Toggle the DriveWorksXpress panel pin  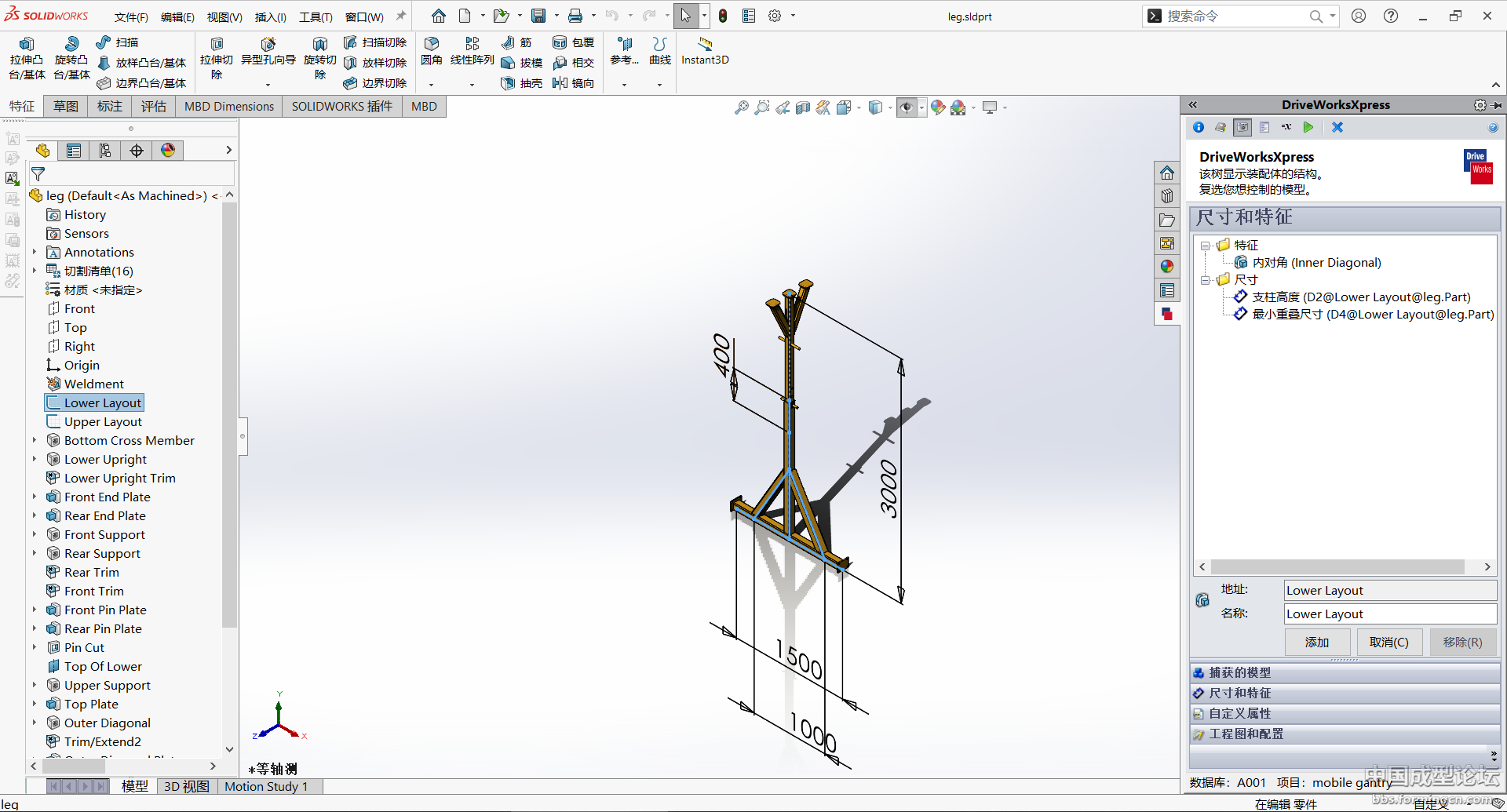[x=1498, y=105]
